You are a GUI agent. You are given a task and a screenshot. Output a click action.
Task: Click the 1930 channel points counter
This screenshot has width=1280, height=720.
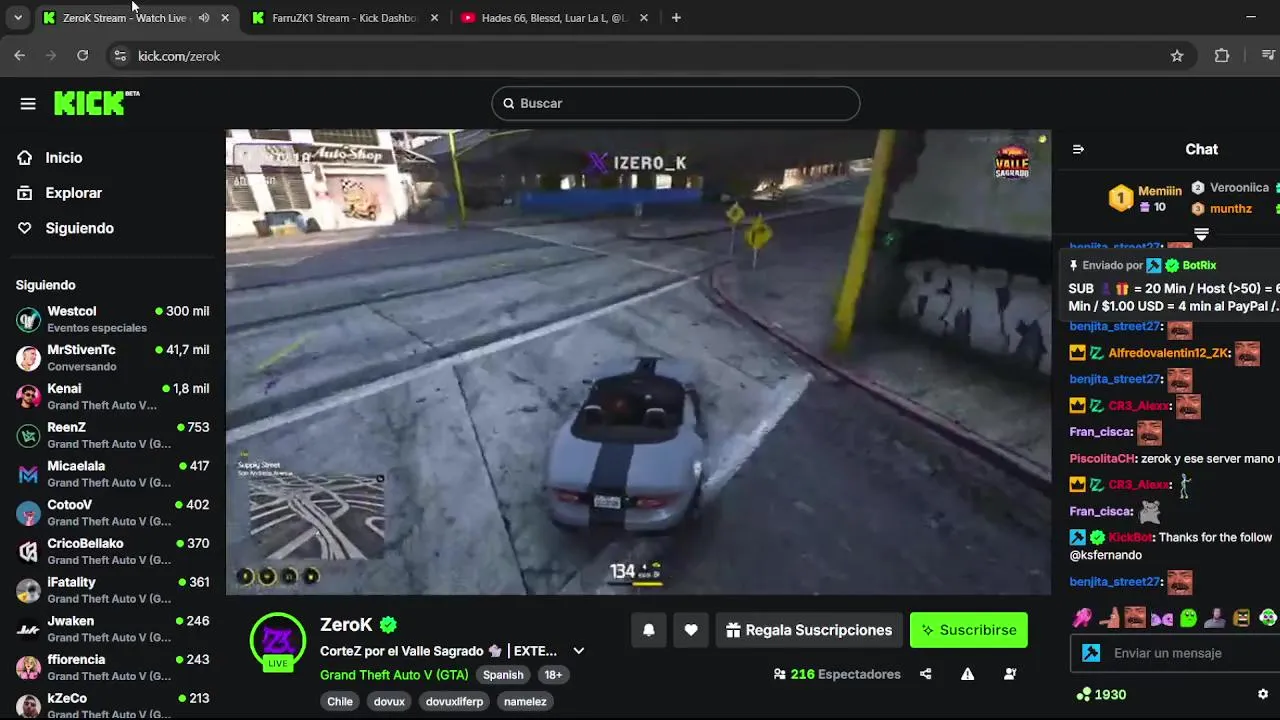(x=1101, y=694)
